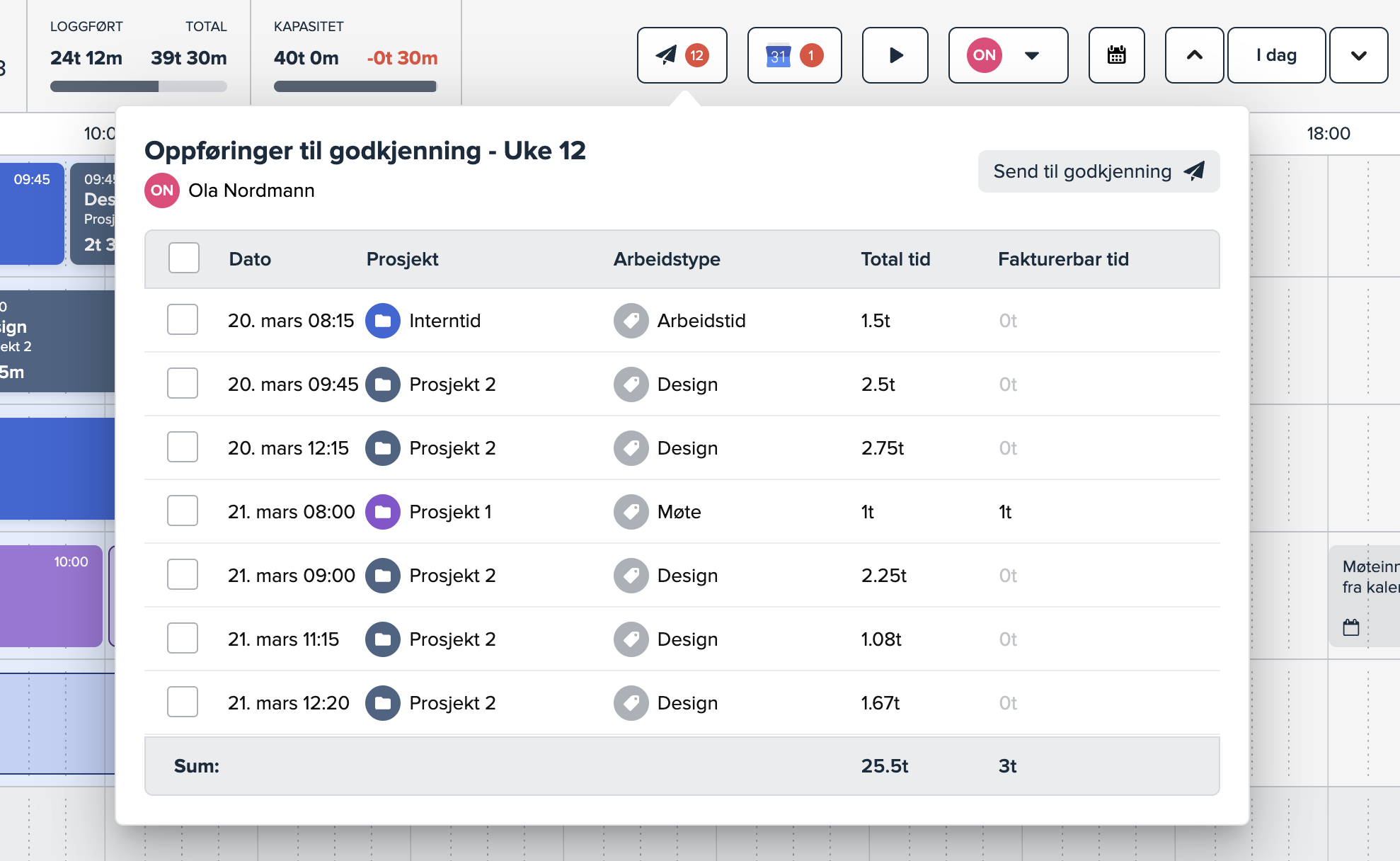Click the purple 10:00 time entry block

pos(51,596)
